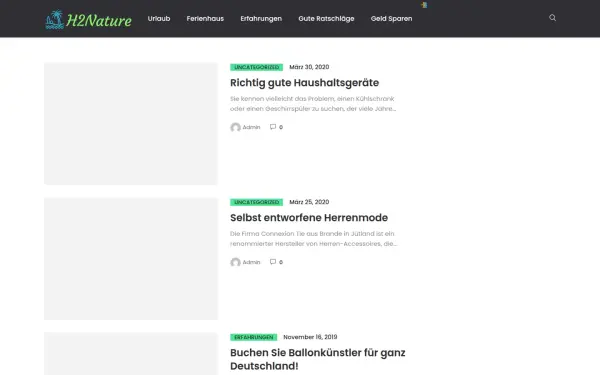Click thumbnail of Selbst entworfene Herrenmode post
This screenshot has height=375, width=600.
coord(131,259)
